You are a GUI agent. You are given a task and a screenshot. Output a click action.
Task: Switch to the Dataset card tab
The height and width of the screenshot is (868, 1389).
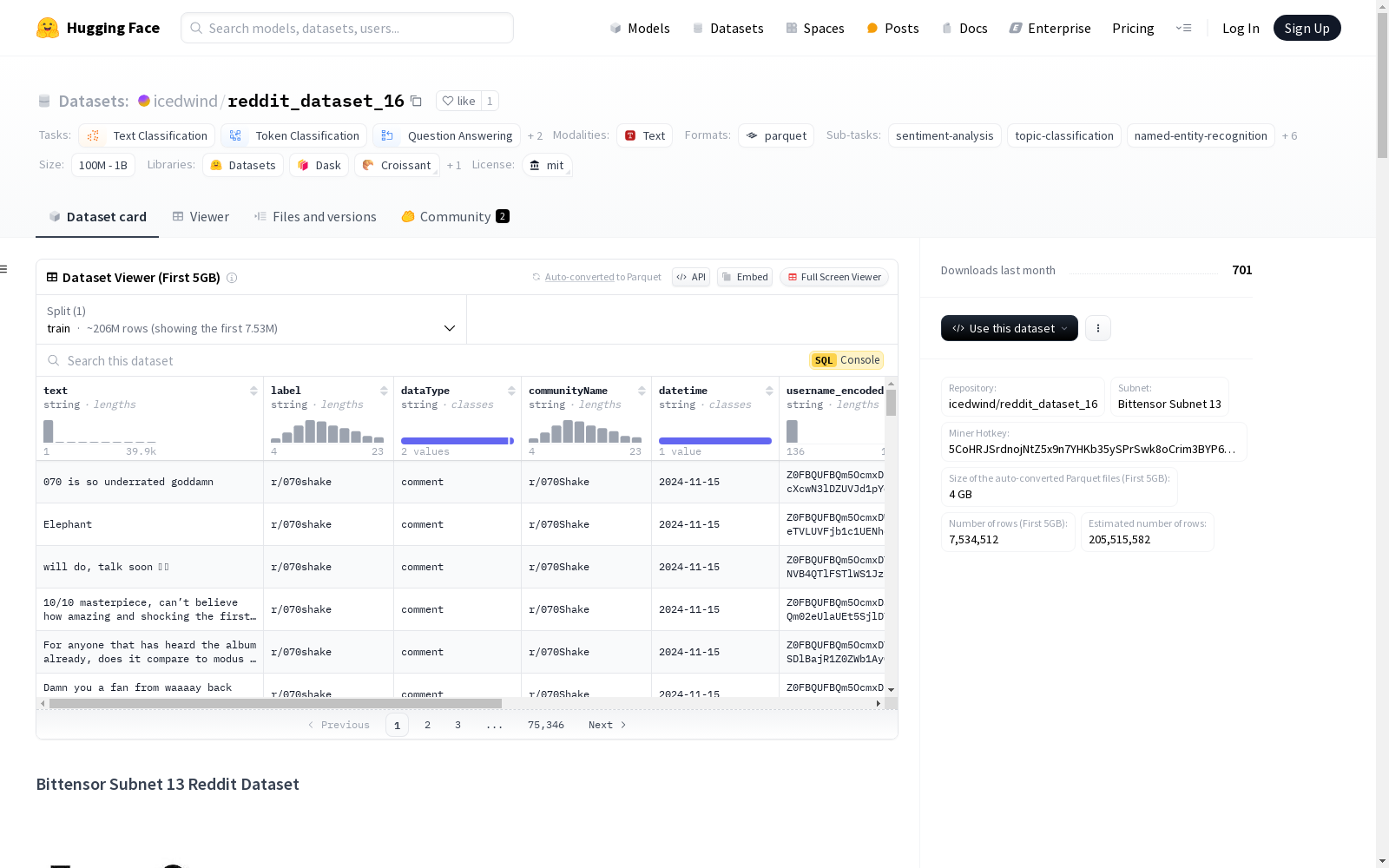[x=97, y=217]
